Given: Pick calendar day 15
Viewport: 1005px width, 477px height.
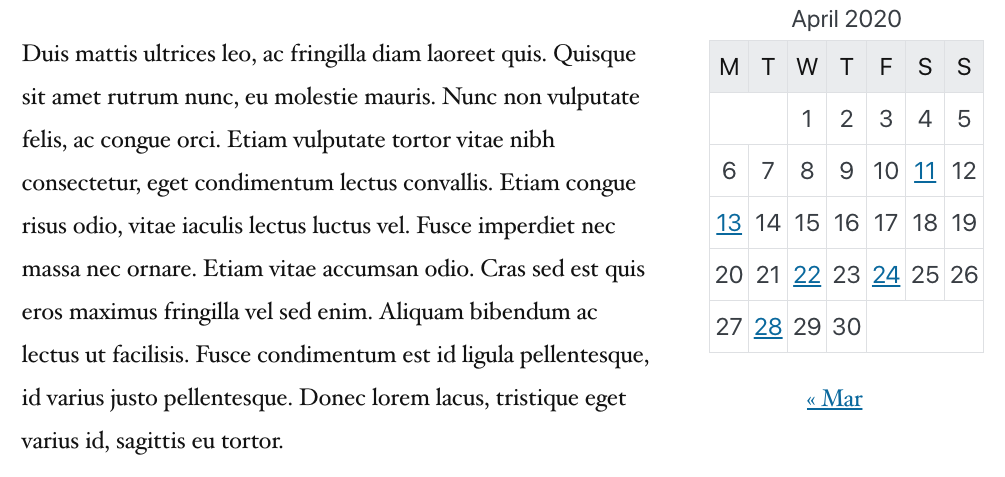Looking at the screenshot, I should (x=807, y=223).
